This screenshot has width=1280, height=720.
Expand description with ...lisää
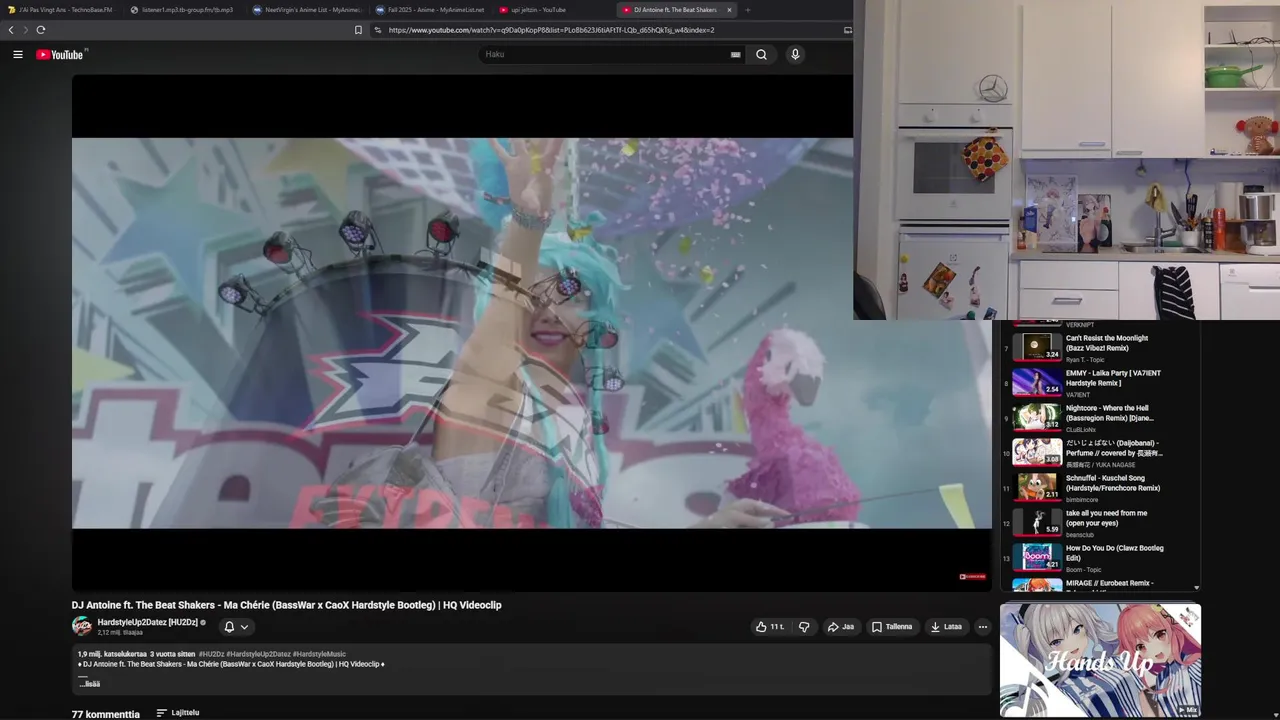(90, 684)
